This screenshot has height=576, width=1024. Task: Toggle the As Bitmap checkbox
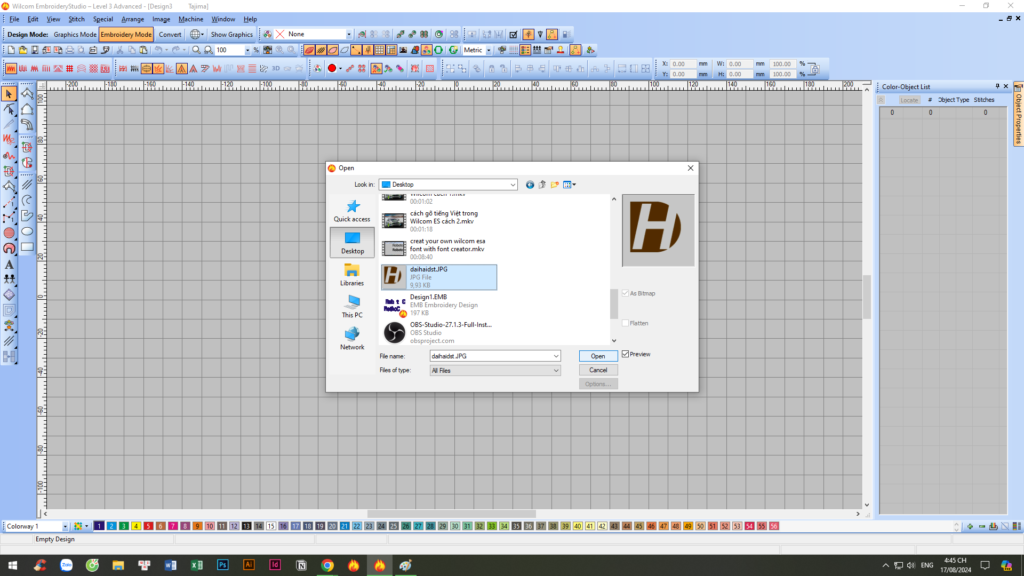[626, 293]
